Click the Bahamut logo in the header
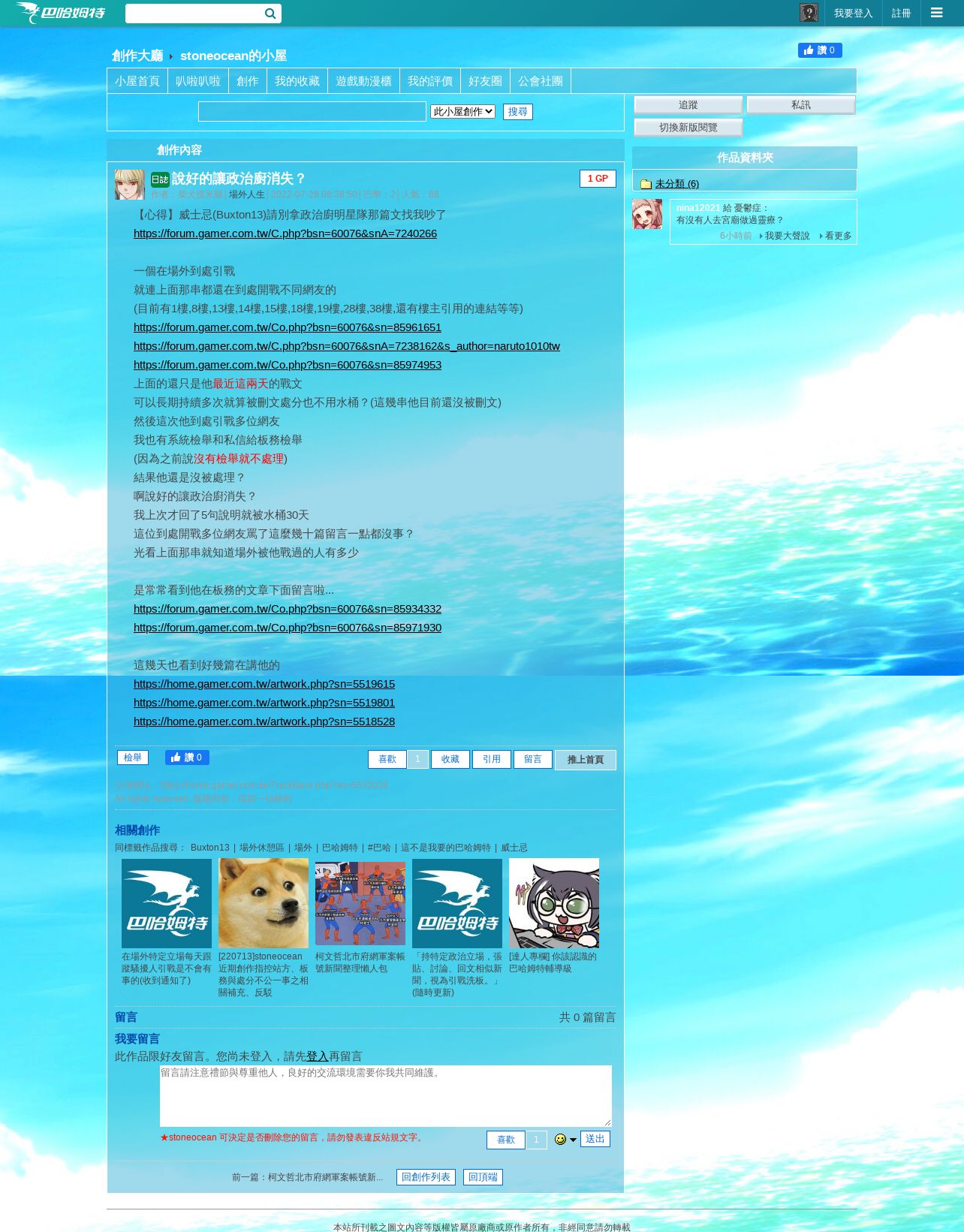This screenshot has width=964, height=1232. pyautogui.click(x=61, y=13)
